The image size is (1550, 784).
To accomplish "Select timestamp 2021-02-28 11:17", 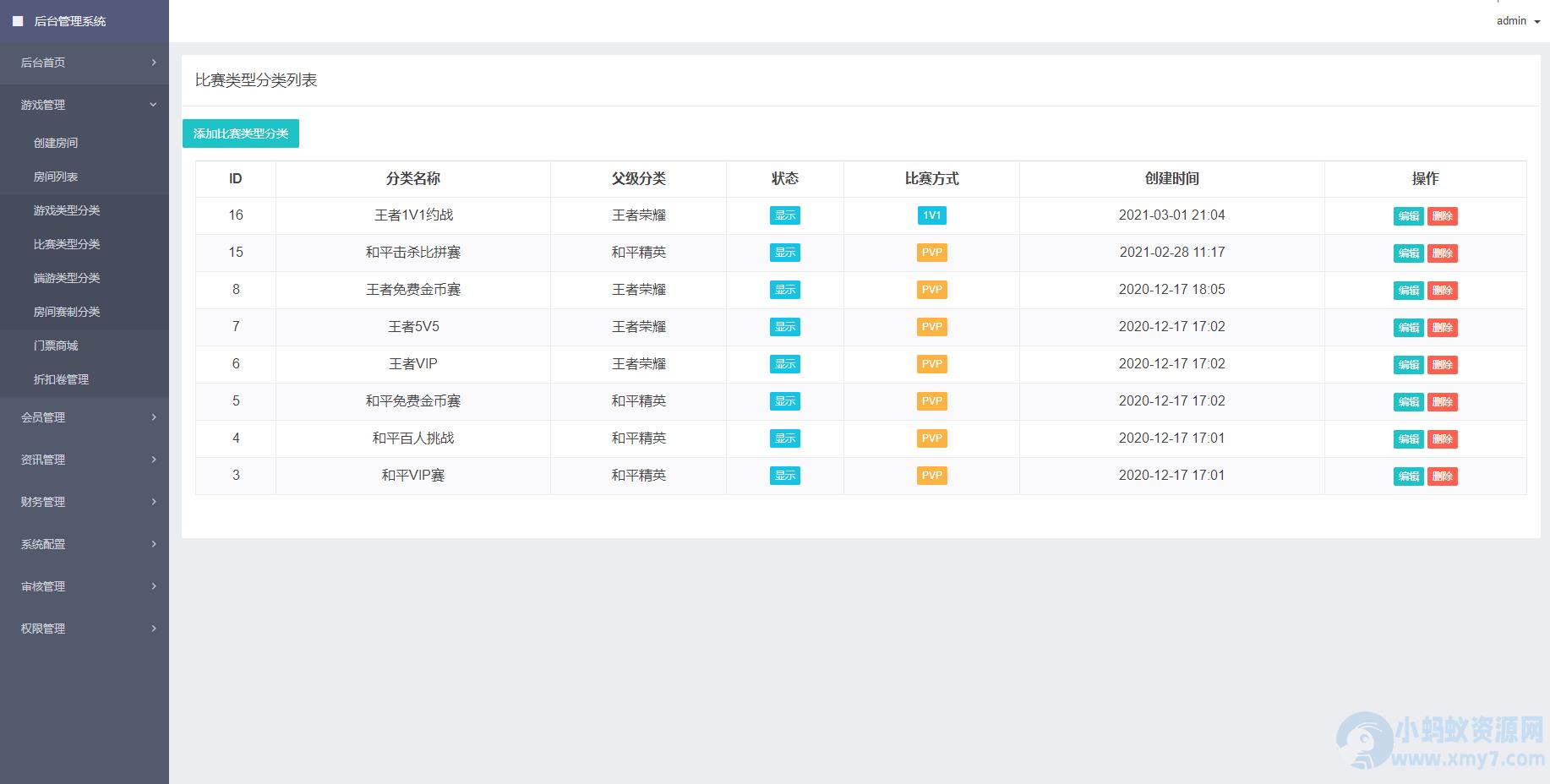I will (x=1172, y=253).
